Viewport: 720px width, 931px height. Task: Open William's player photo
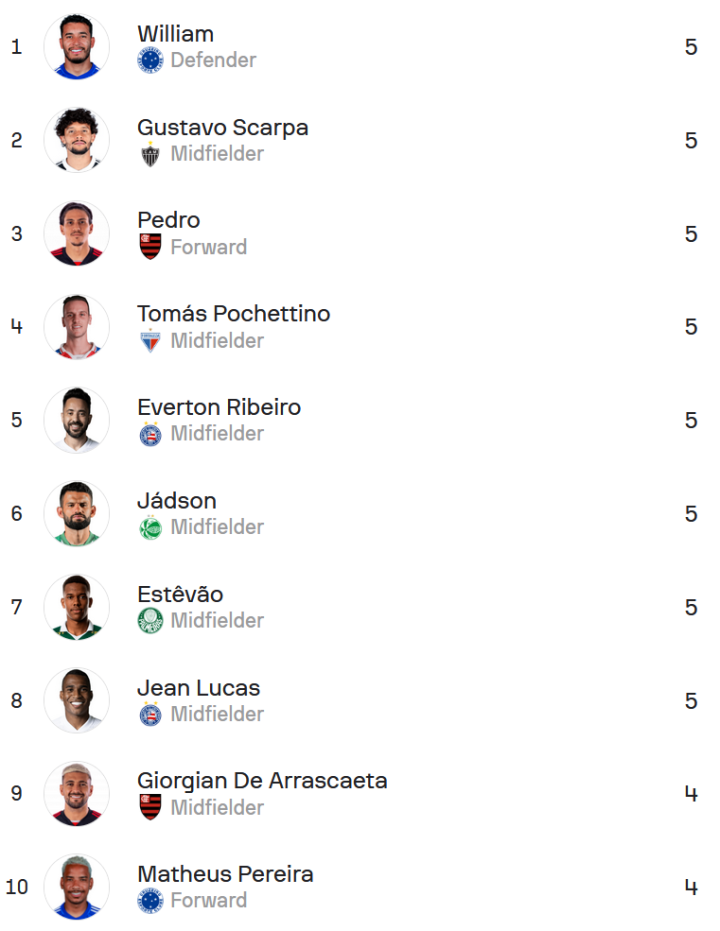(x=77, y=47)
